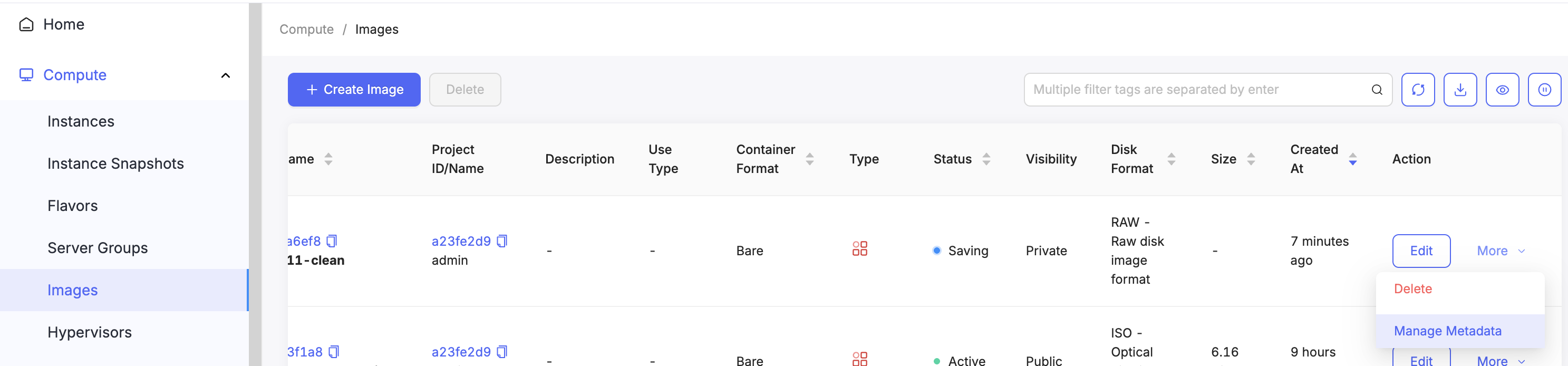Click Compute in the breadcrumb

[x=306, y=29]
